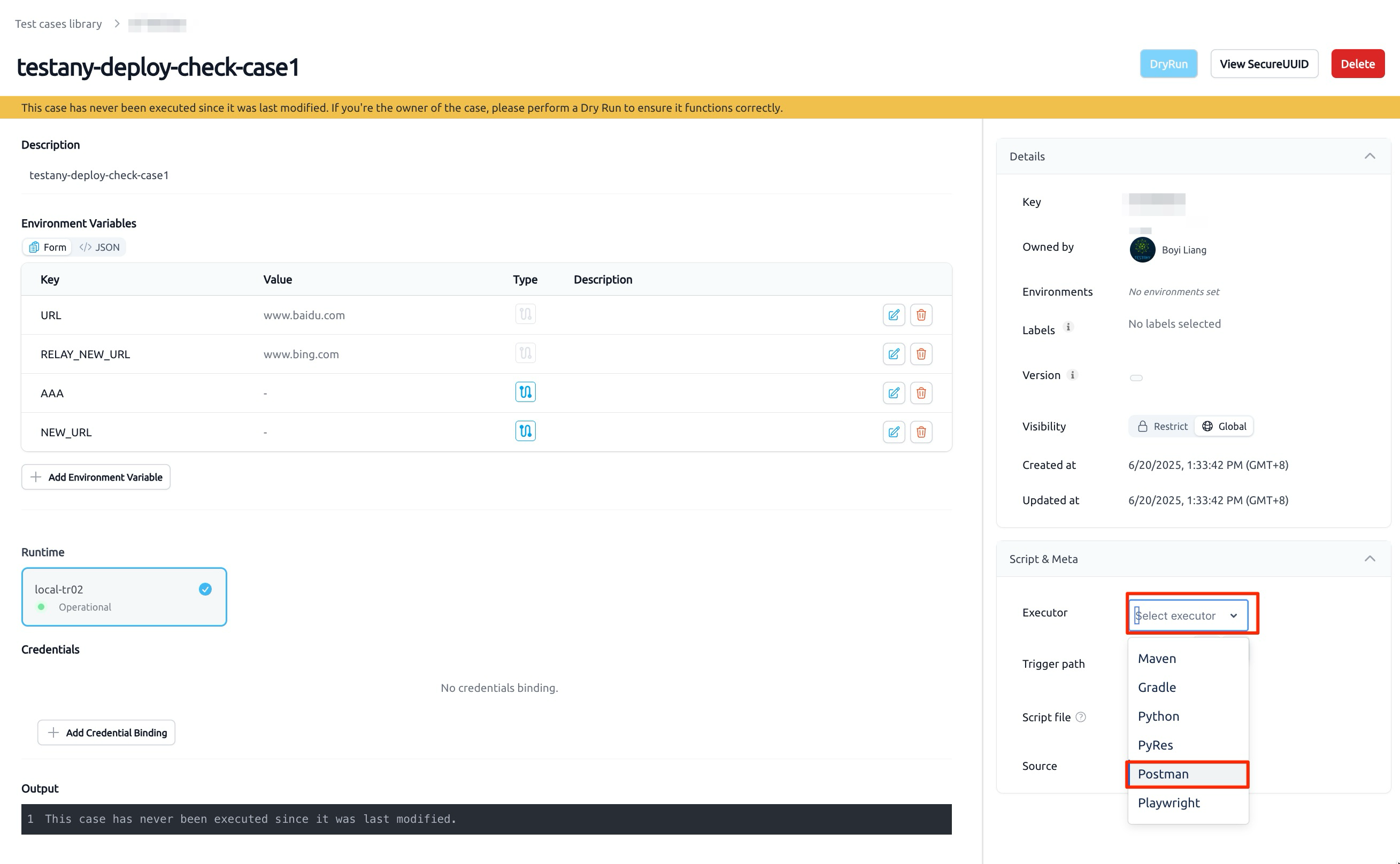This screenshot has width=1400, height=864.
Task: Select the local-tr02 runtime card
Action: coord(124,597)
